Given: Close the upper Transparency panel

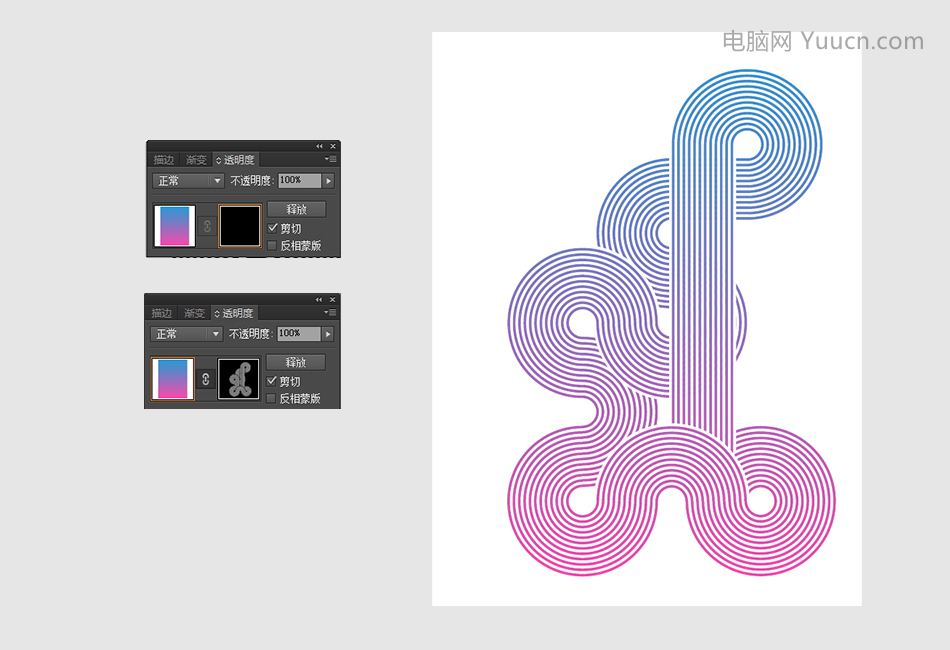Looking at the screenshot, I should pyautogui.click(x=333, y=146).
